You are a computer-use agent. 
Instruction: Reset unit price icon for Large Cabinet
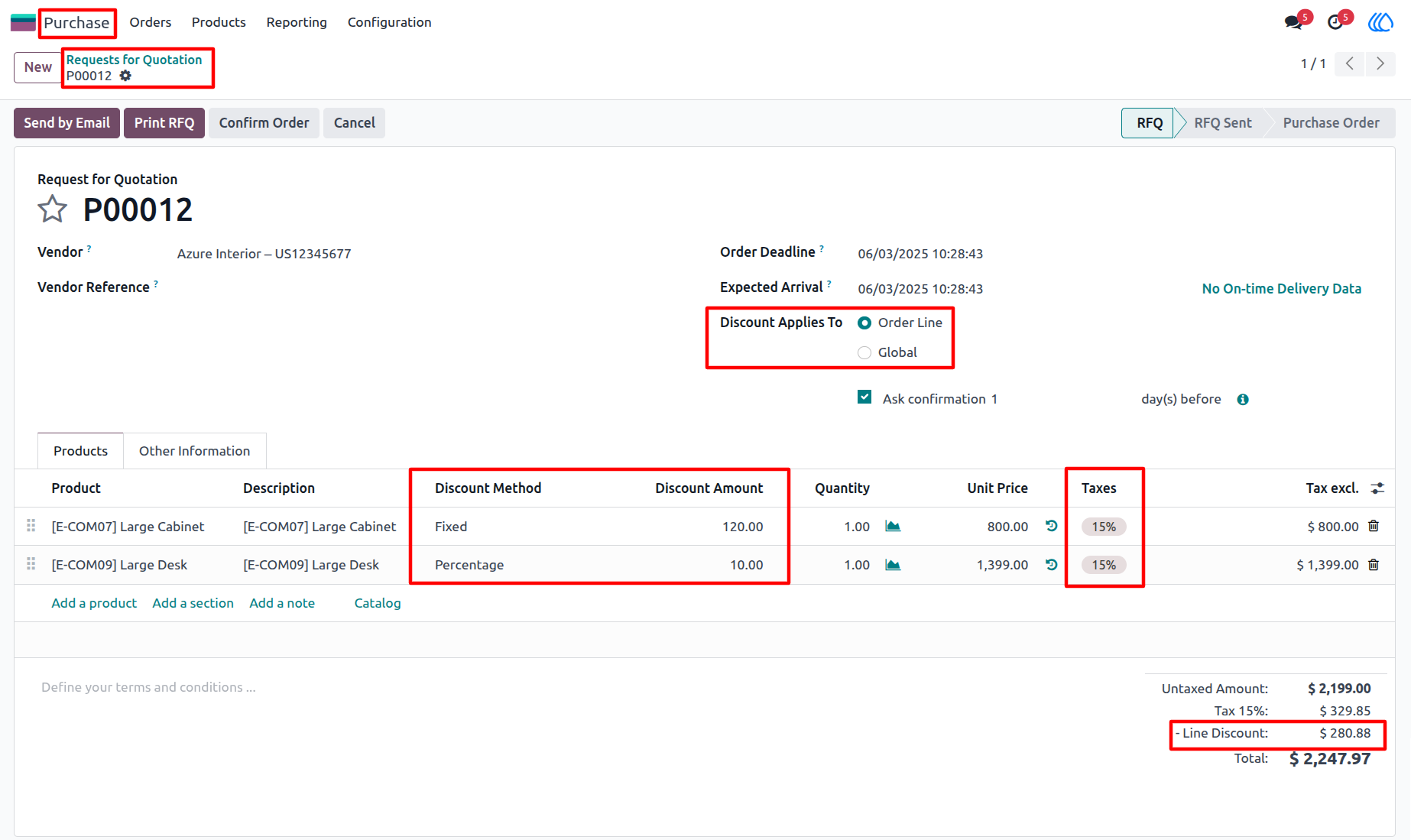point(1052,526)
